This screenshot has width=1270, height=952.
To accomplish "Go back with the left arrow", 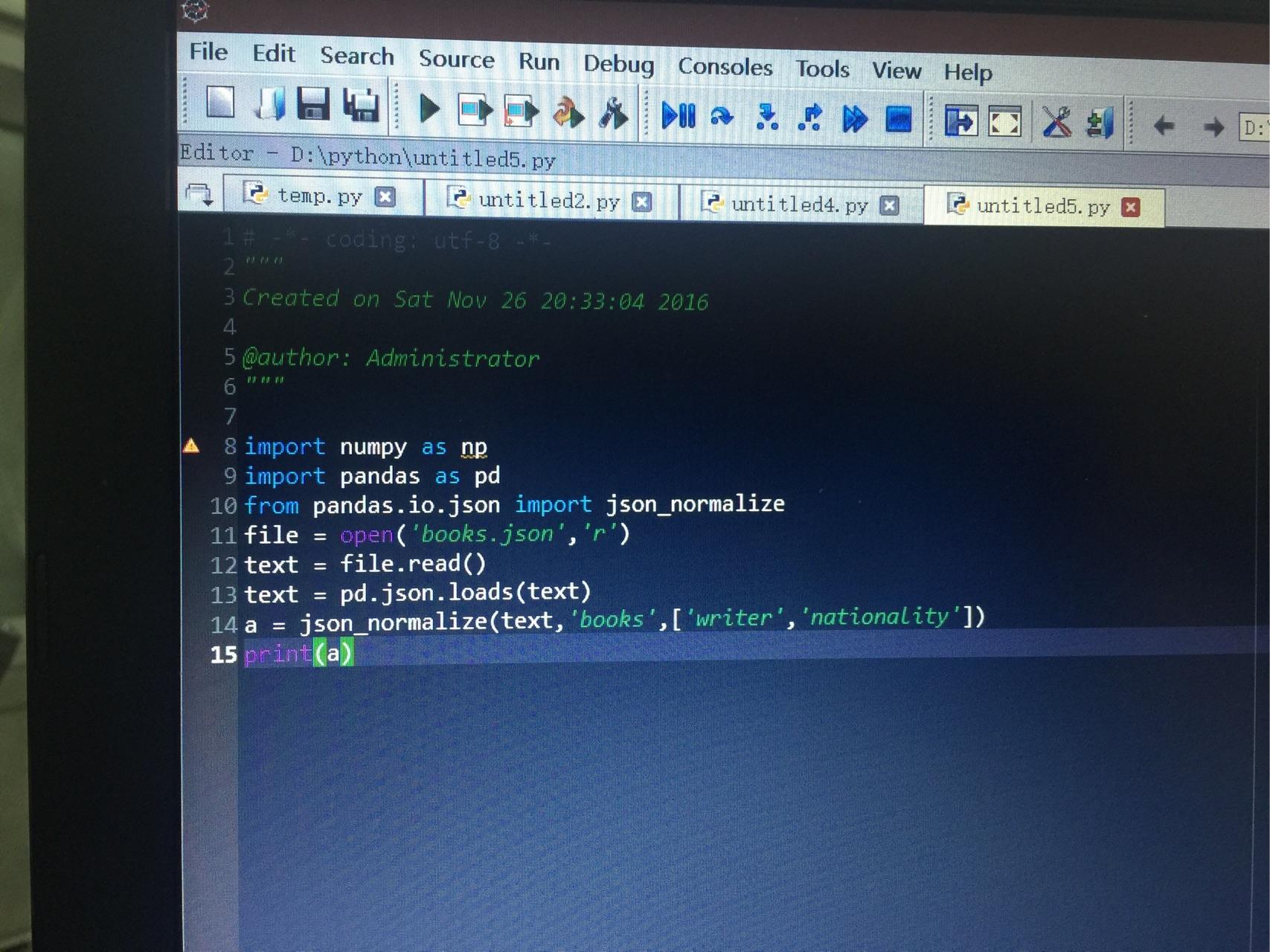I will click(1164, 126).
